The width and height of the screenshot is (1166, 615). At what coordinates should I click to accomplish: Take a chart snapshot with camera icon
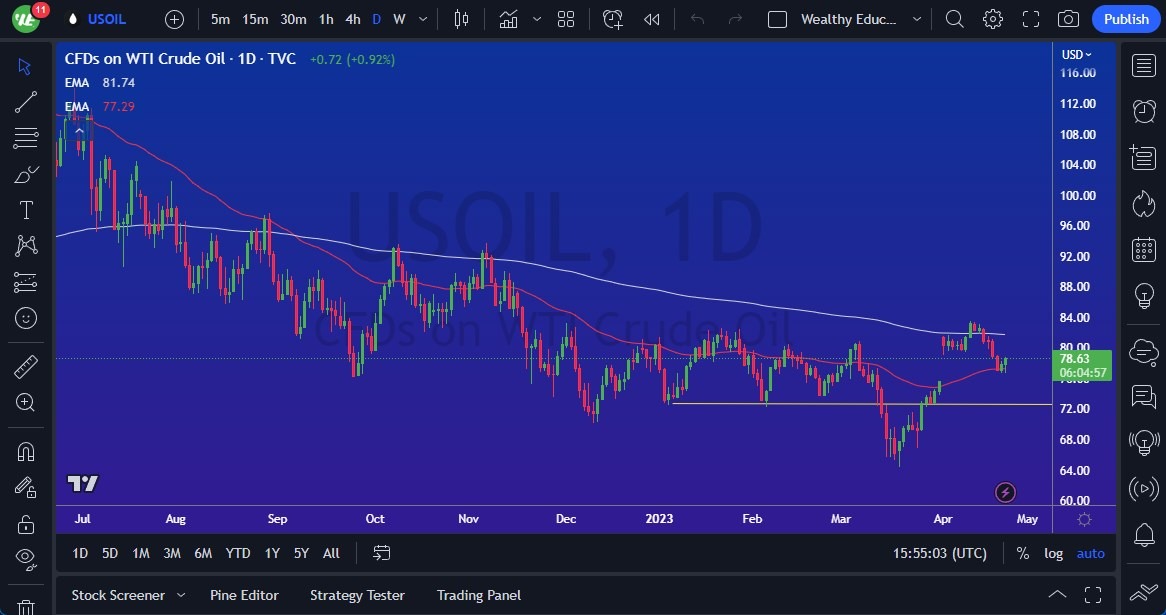pyautogui.click(x=1069, y=19)
